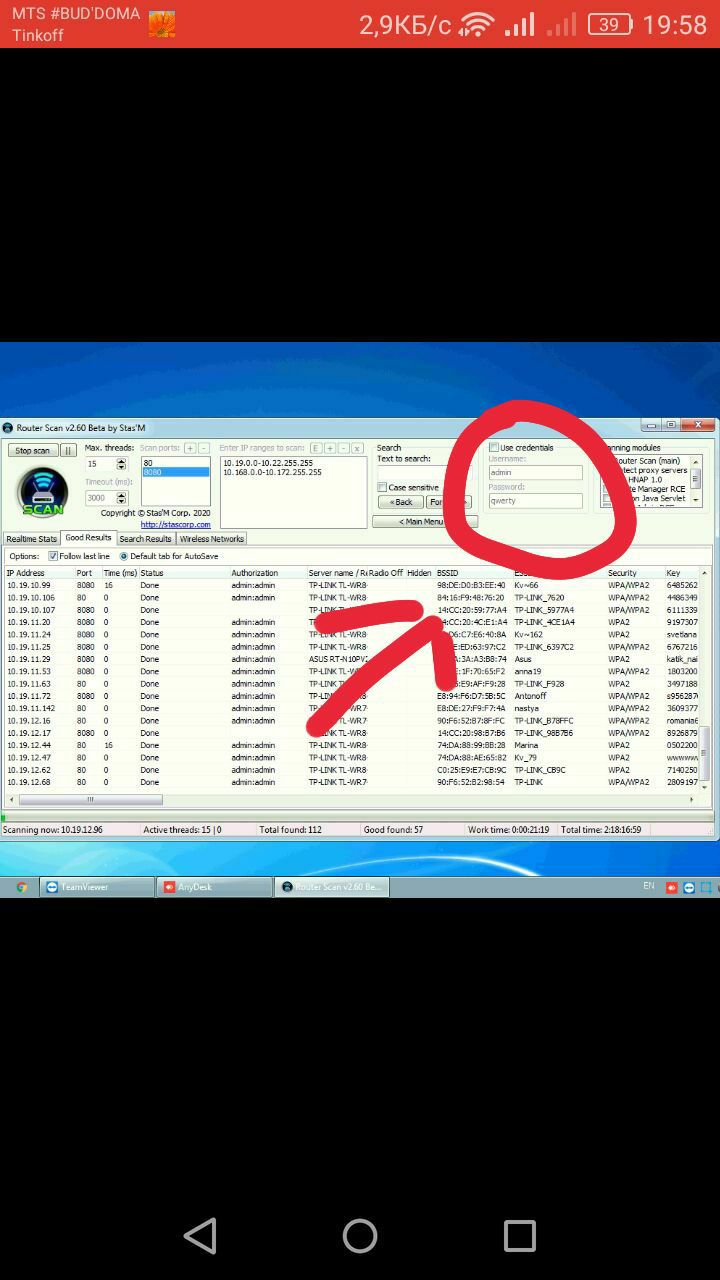Select the row with IP 10.19.11.72
Viewport: 720px width, 1280px height.
click(352, 696)
